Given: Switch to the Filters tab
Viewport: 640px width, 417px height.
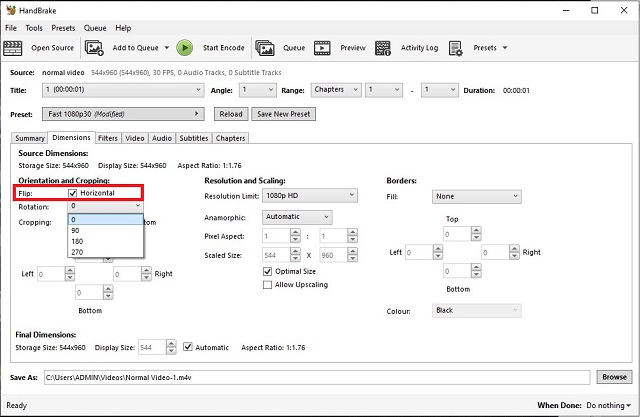Looking at the screenshot, I should [x=108, y=138].
